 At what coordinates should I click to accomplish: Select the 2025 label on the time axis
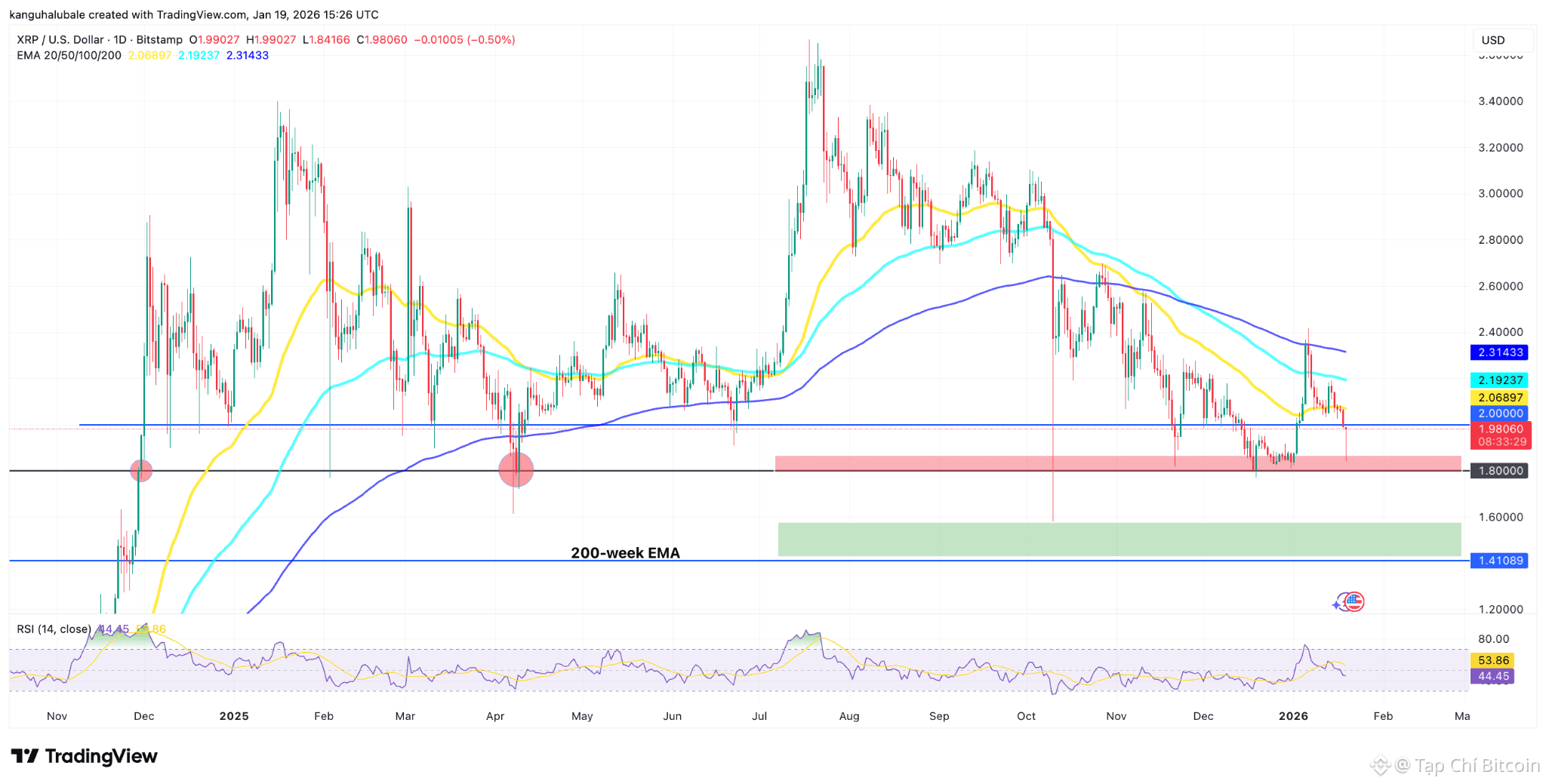click(235, 715)
